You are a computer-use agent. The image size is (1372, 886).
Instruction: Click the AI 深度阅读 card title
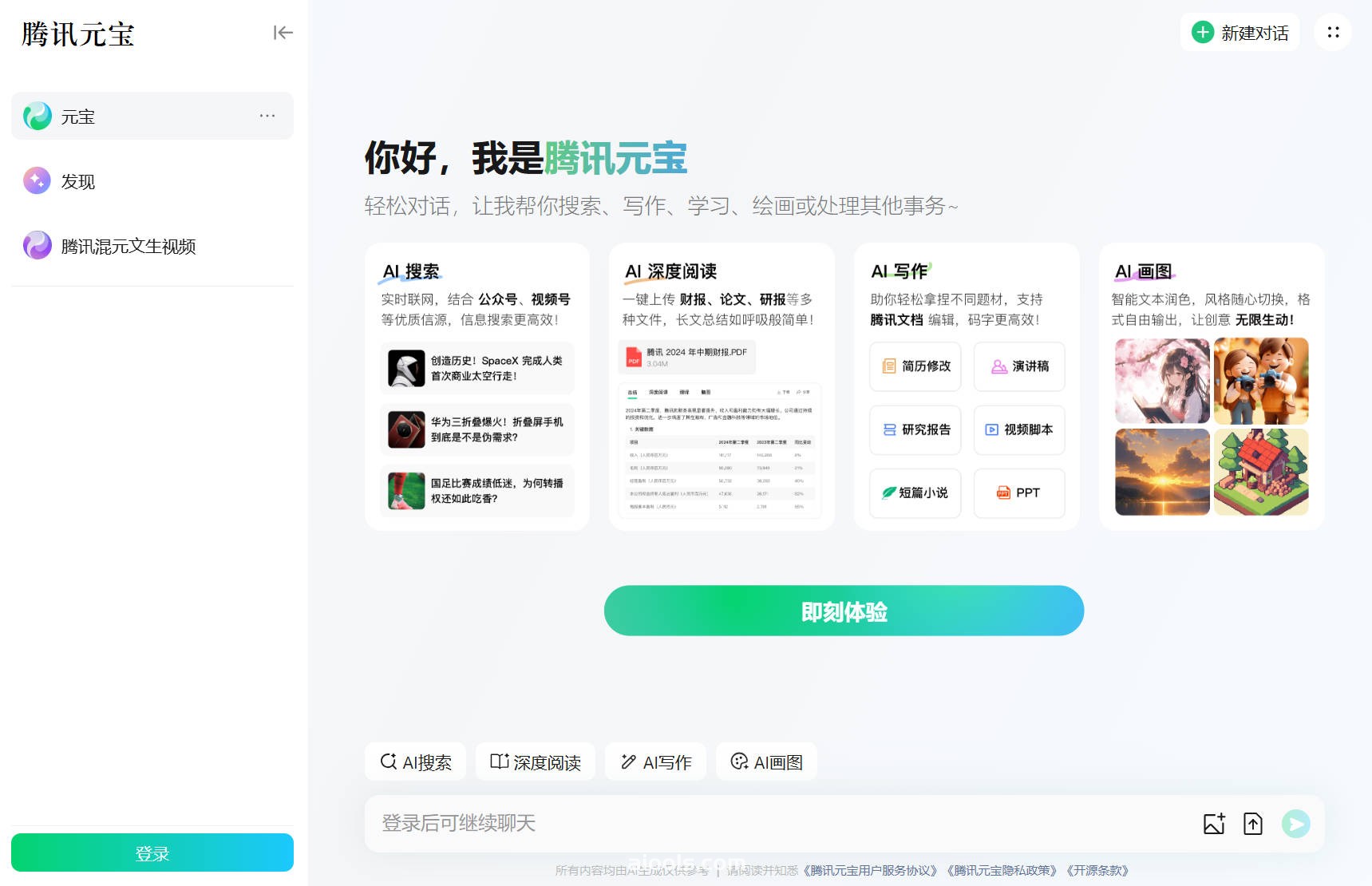pos(670,271)
